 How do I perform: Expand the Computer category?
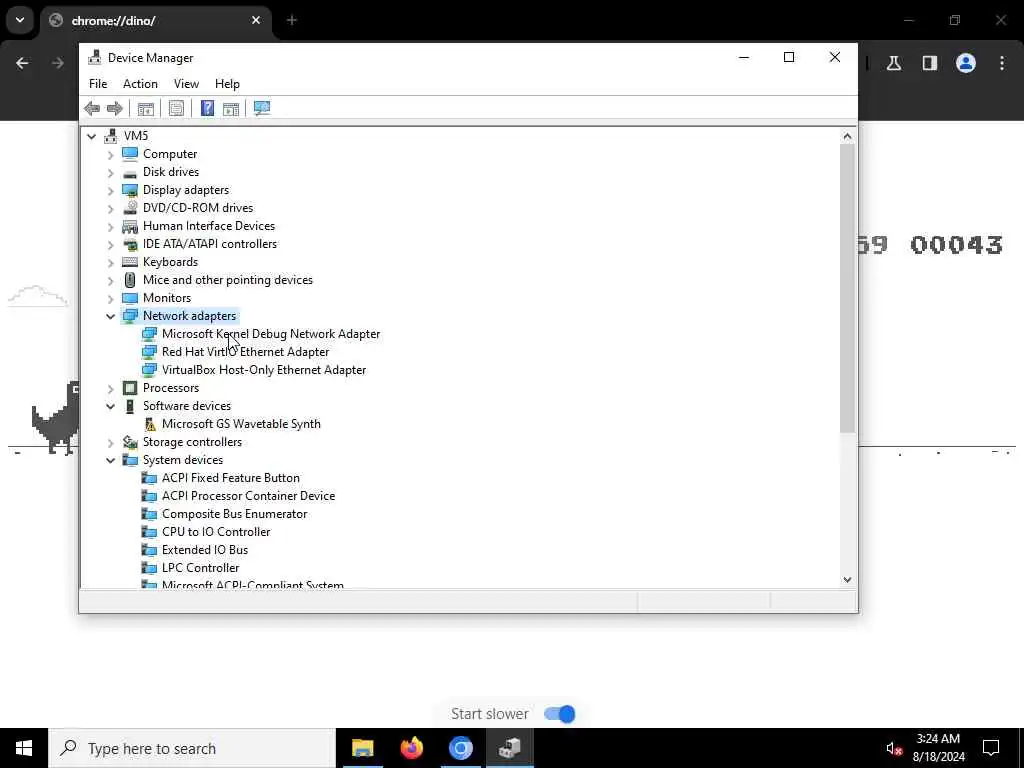point(110,154)
